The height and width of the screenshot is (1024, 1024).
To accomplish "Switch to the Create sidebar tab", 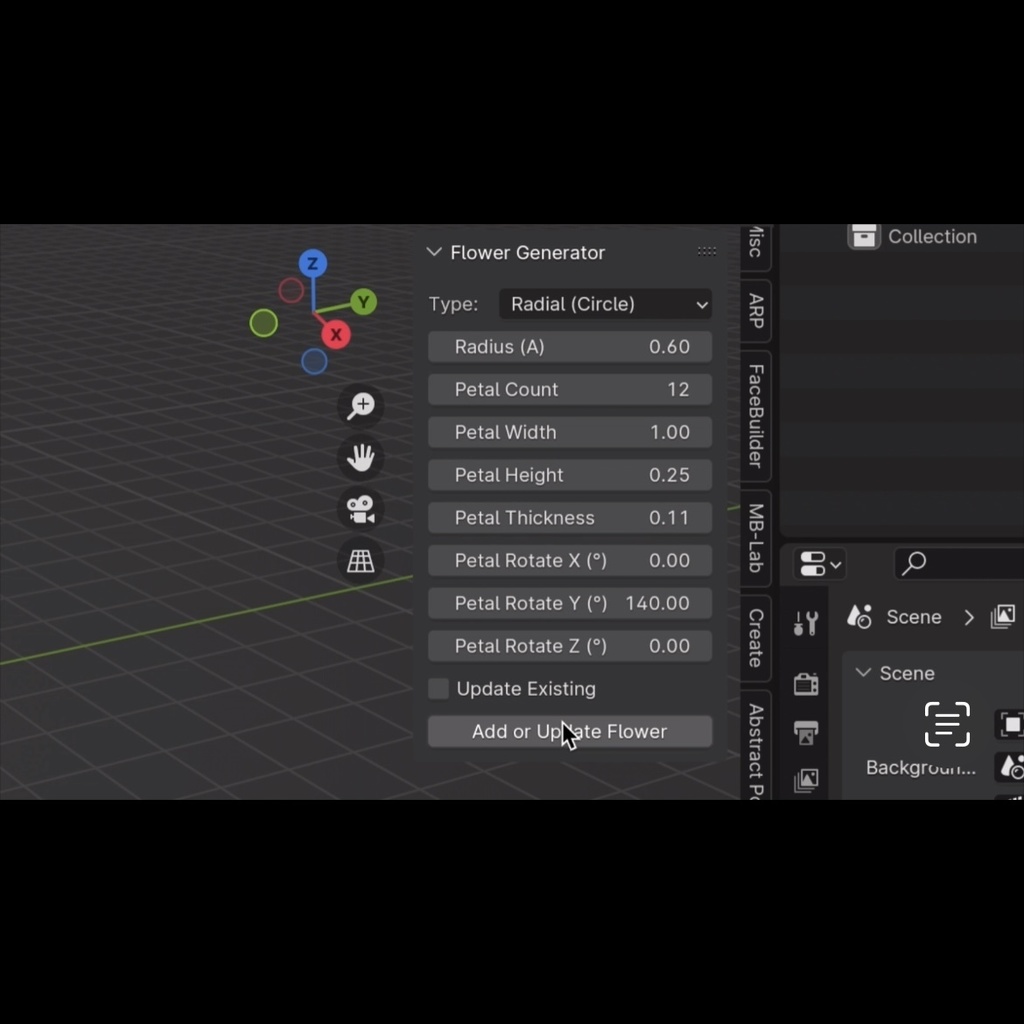I will (753, 640).
